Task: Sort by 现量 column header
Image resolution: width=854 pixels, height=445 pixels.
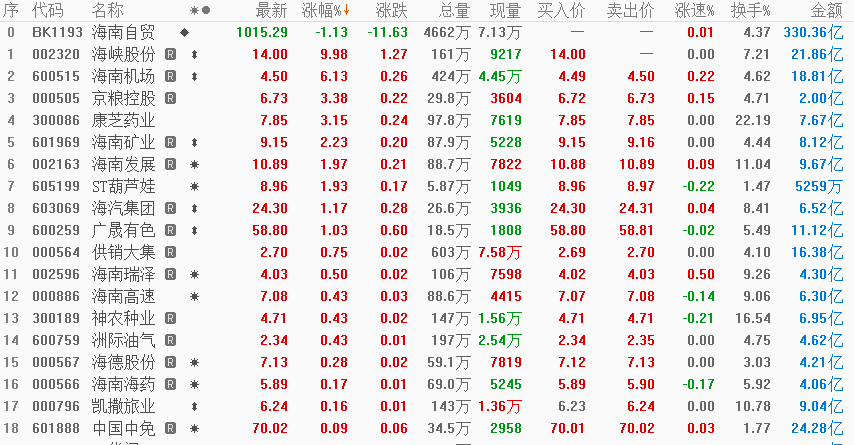Action: pyautogui.click(x=505, y=10)
